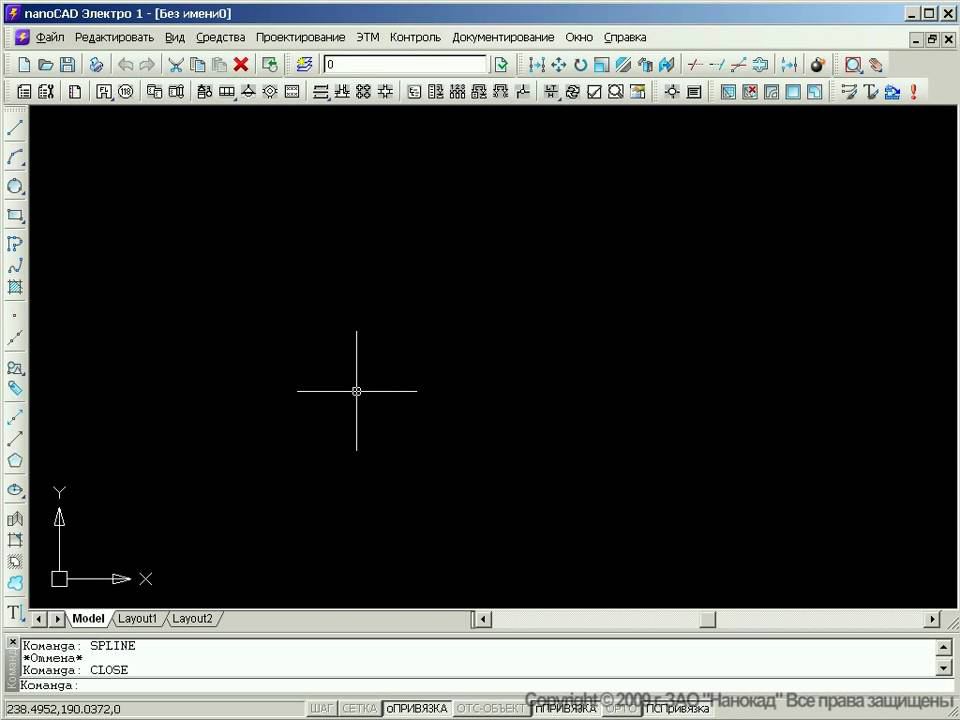The height and width of the screenshot is (720, 960).
Task: Open the Вид menu
Action: [174, 37]
